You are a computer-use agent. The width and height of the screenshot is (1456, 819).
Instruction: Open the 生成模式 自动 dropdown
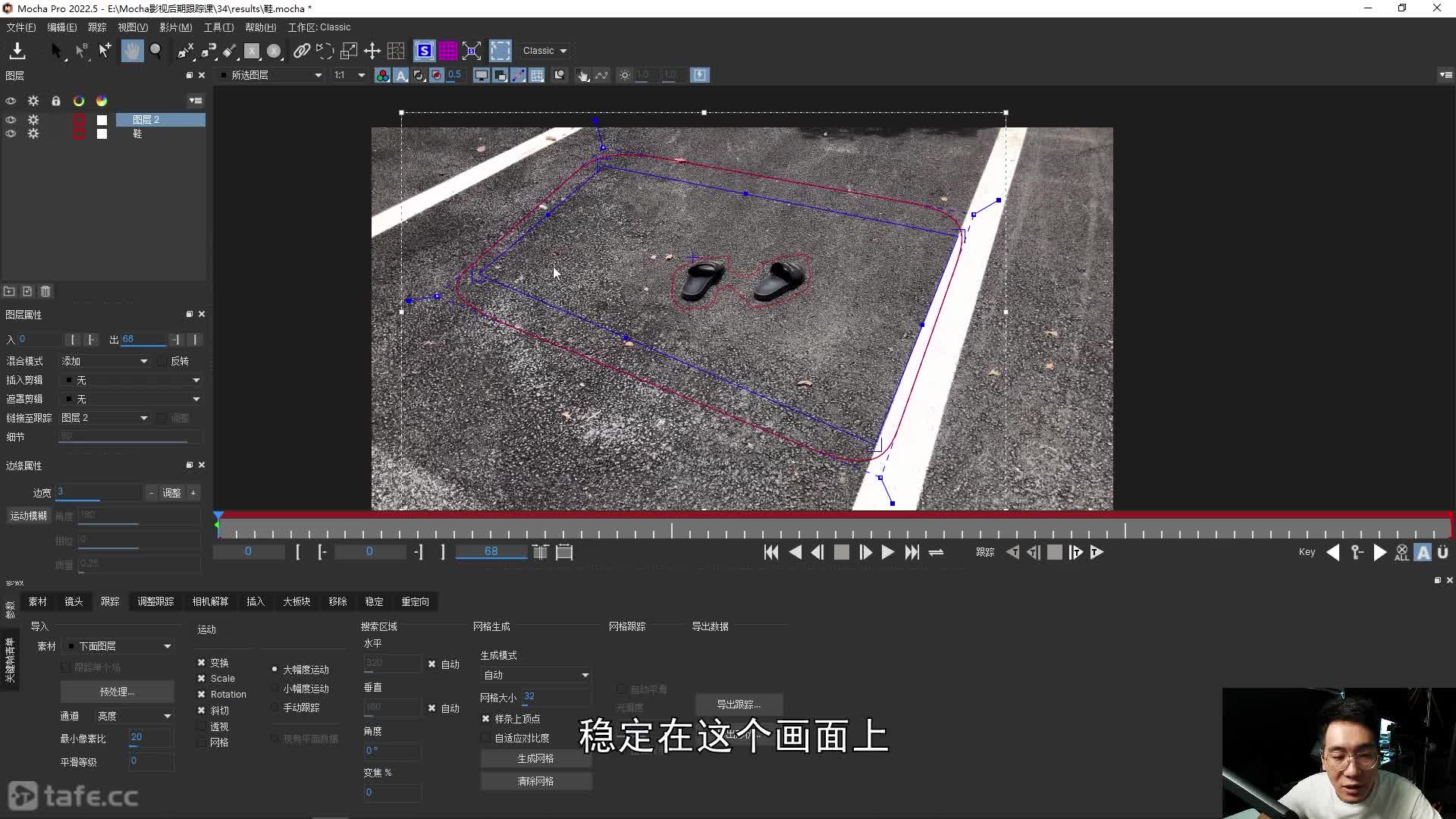(535, 675)
